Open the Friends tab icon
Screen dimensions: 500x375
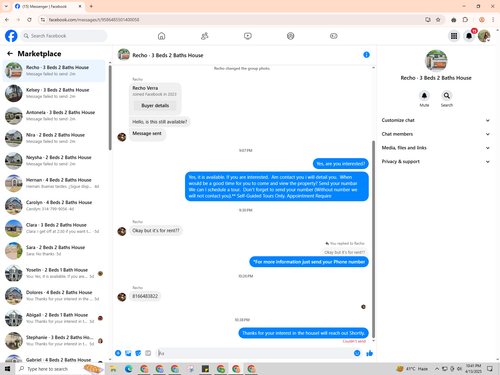(204, 36)
